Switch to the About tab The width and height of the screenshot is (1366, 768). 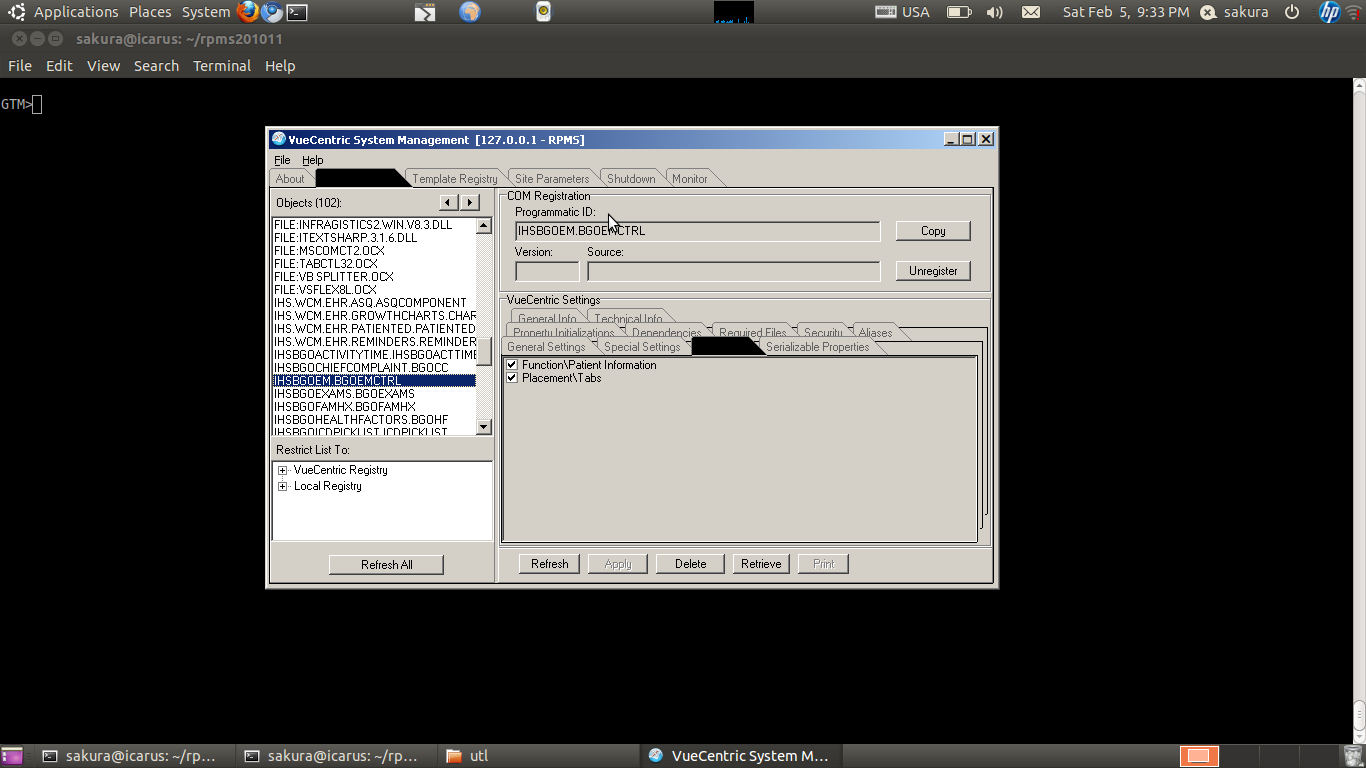pos(290,179)
